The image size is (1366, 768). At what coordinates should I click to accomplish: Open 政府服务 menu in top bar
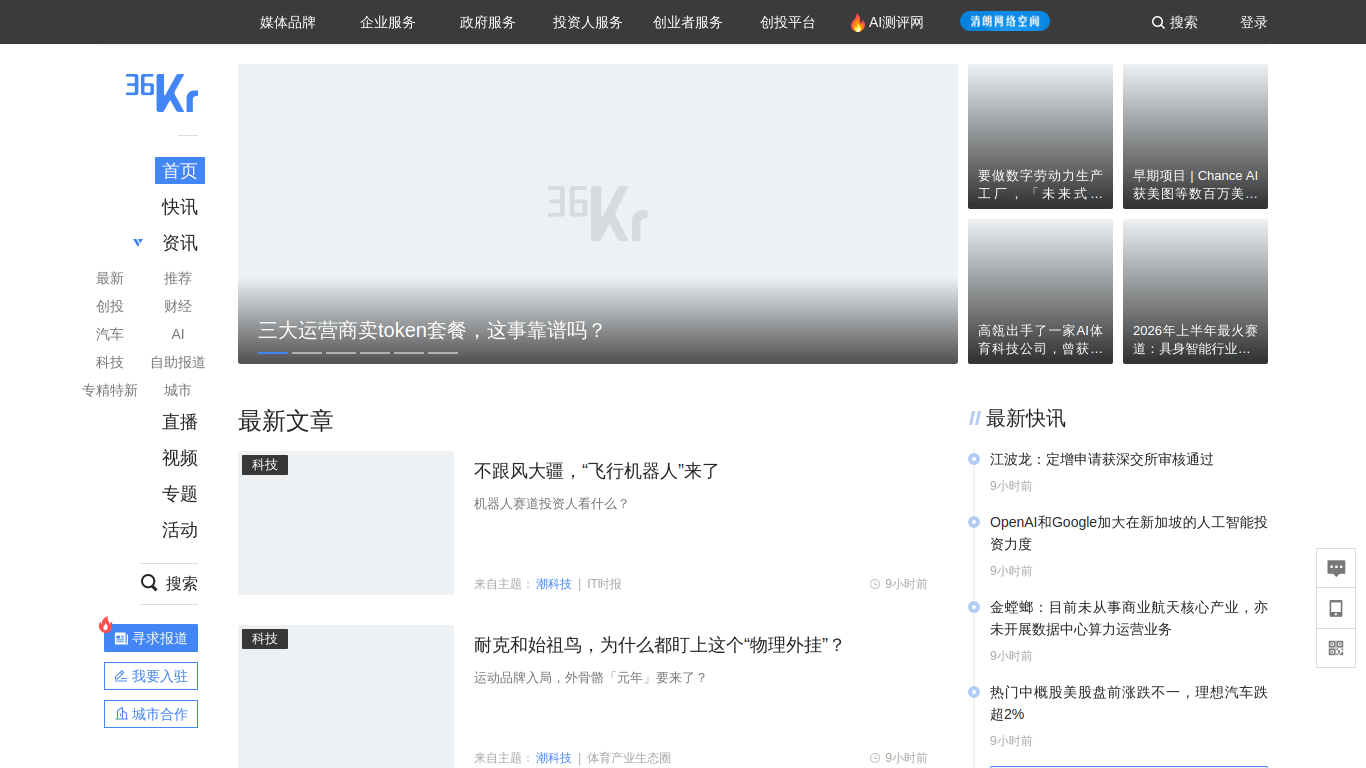[x=488, y=22]
